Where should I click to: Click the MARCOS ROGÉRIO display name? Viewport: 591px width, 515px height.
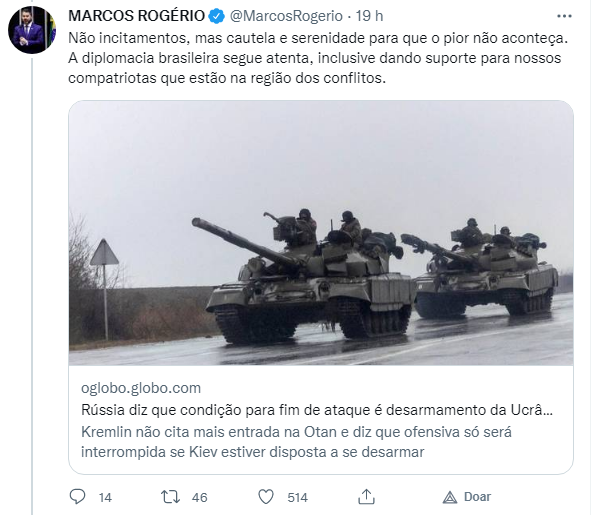pyautogui.click(x=136, y=16)
